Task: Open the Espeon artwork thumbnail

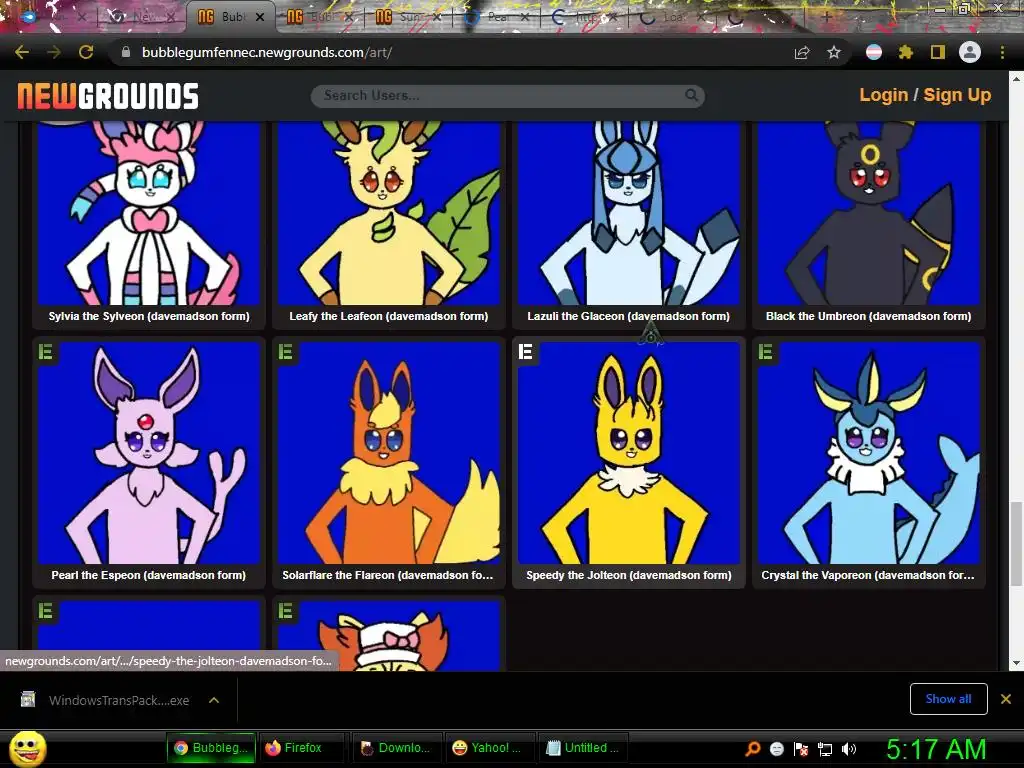Action: (x=149, y=453)
